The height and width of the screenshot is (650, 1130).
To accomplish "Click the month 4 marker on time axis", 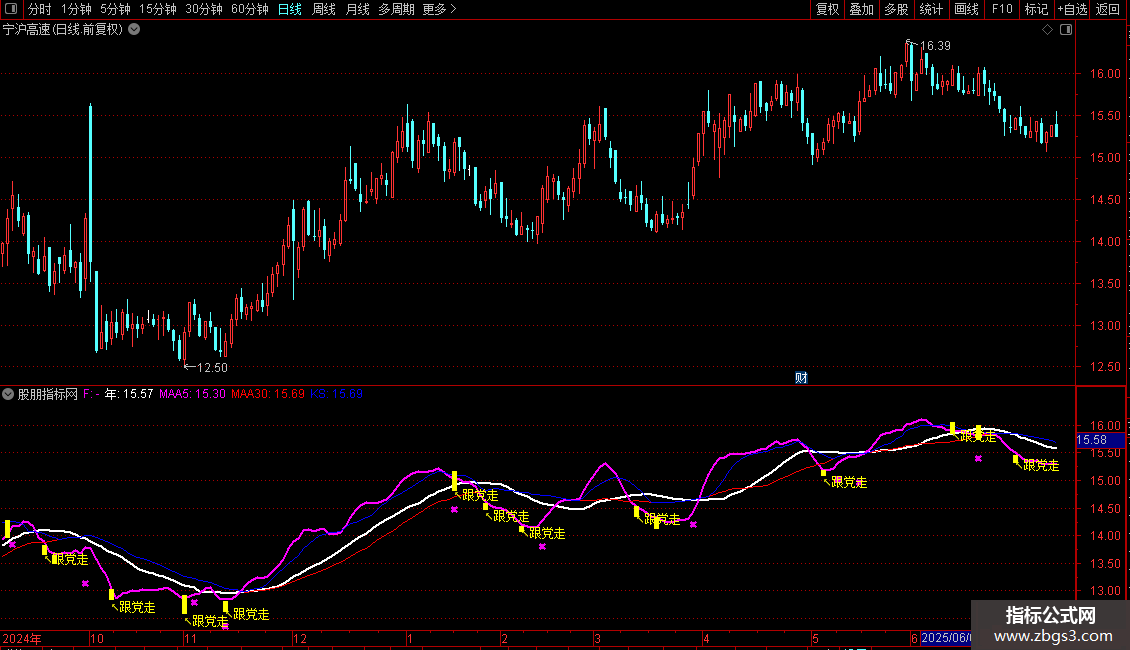I will [x=706, y=638].
